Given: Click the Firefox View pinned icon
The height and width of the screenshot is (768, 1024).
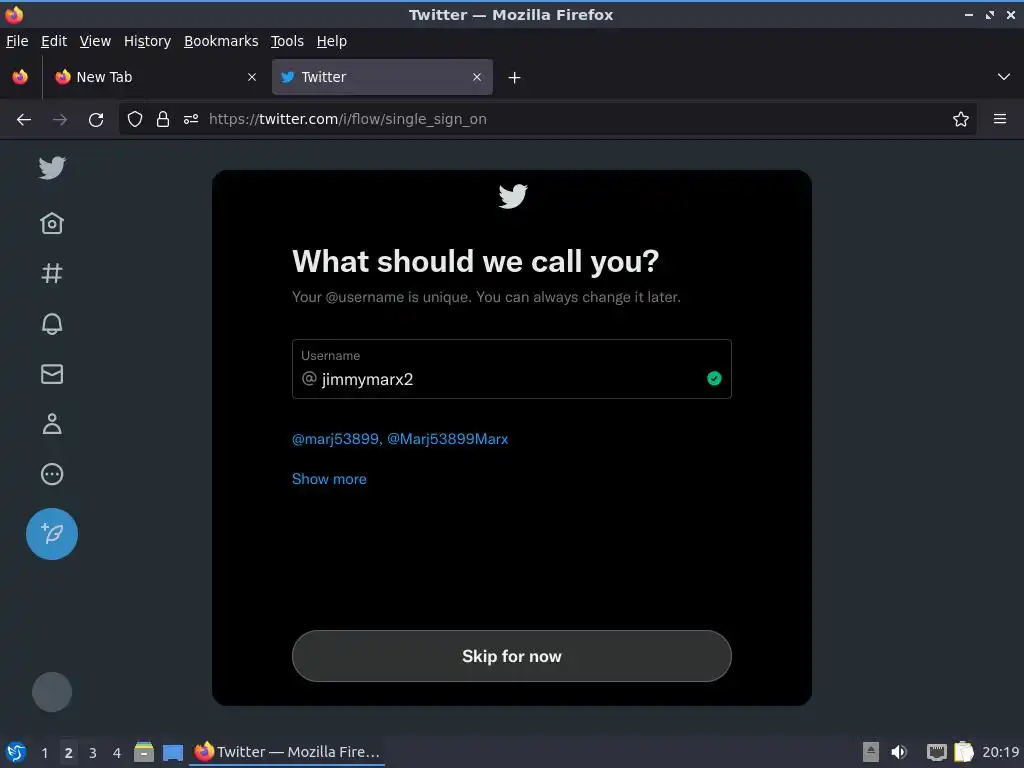Looking at the screenshot, I should point(20,77).
